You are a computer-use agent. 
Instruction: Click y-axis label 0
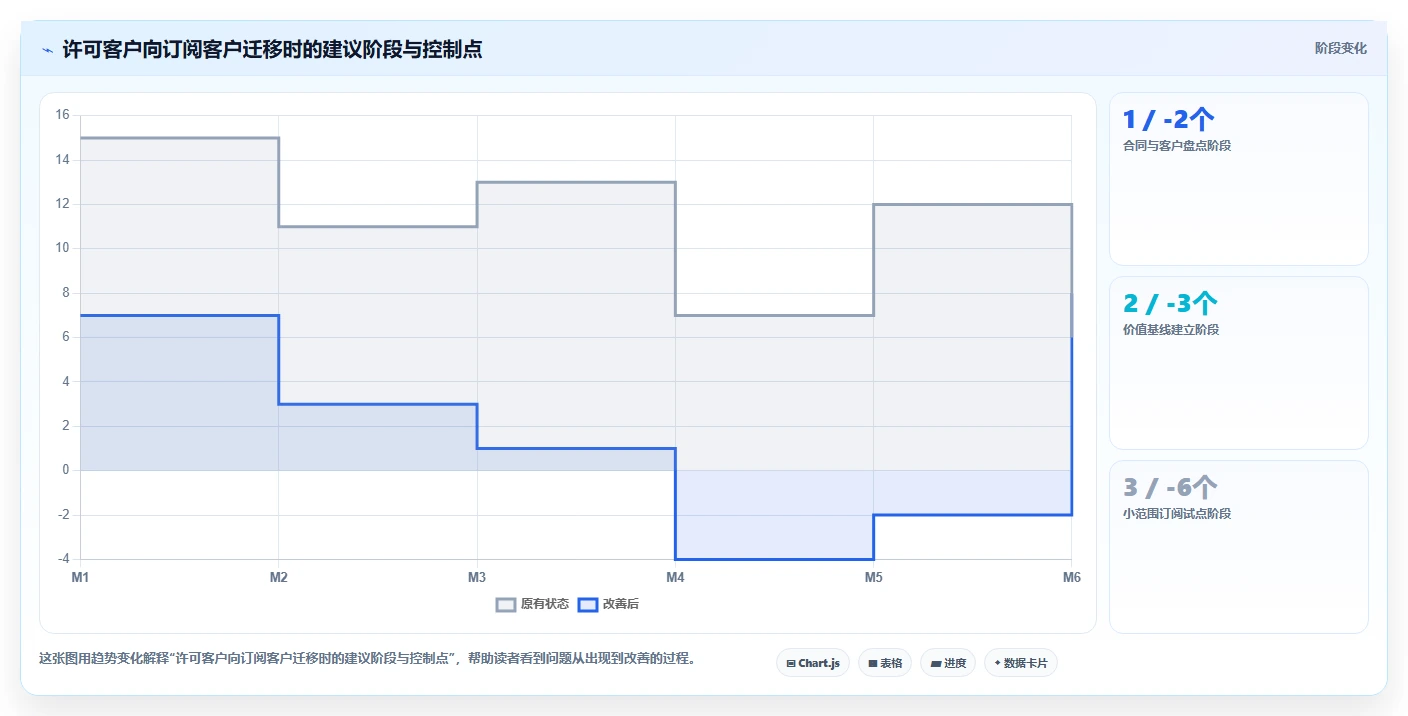coord(66,470)
